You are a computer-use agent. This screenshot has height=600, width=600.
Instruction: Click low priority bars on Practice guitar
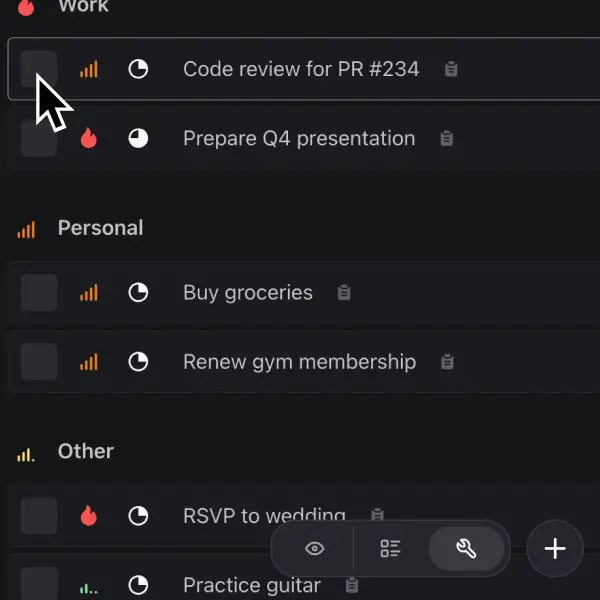pos(89,586)
